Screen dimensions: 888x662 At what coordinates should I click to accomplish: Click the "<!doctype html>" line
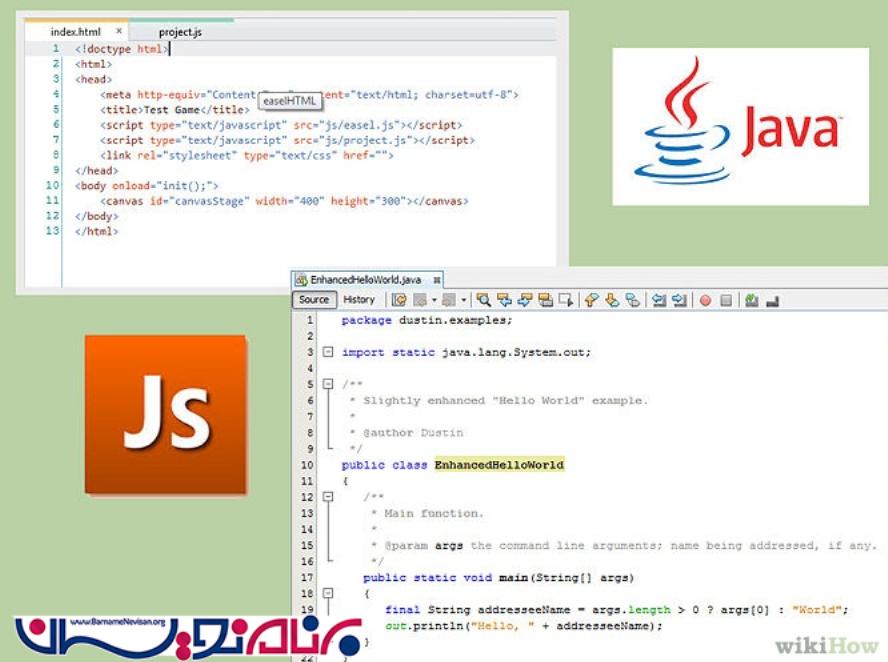tap(122, 49)
